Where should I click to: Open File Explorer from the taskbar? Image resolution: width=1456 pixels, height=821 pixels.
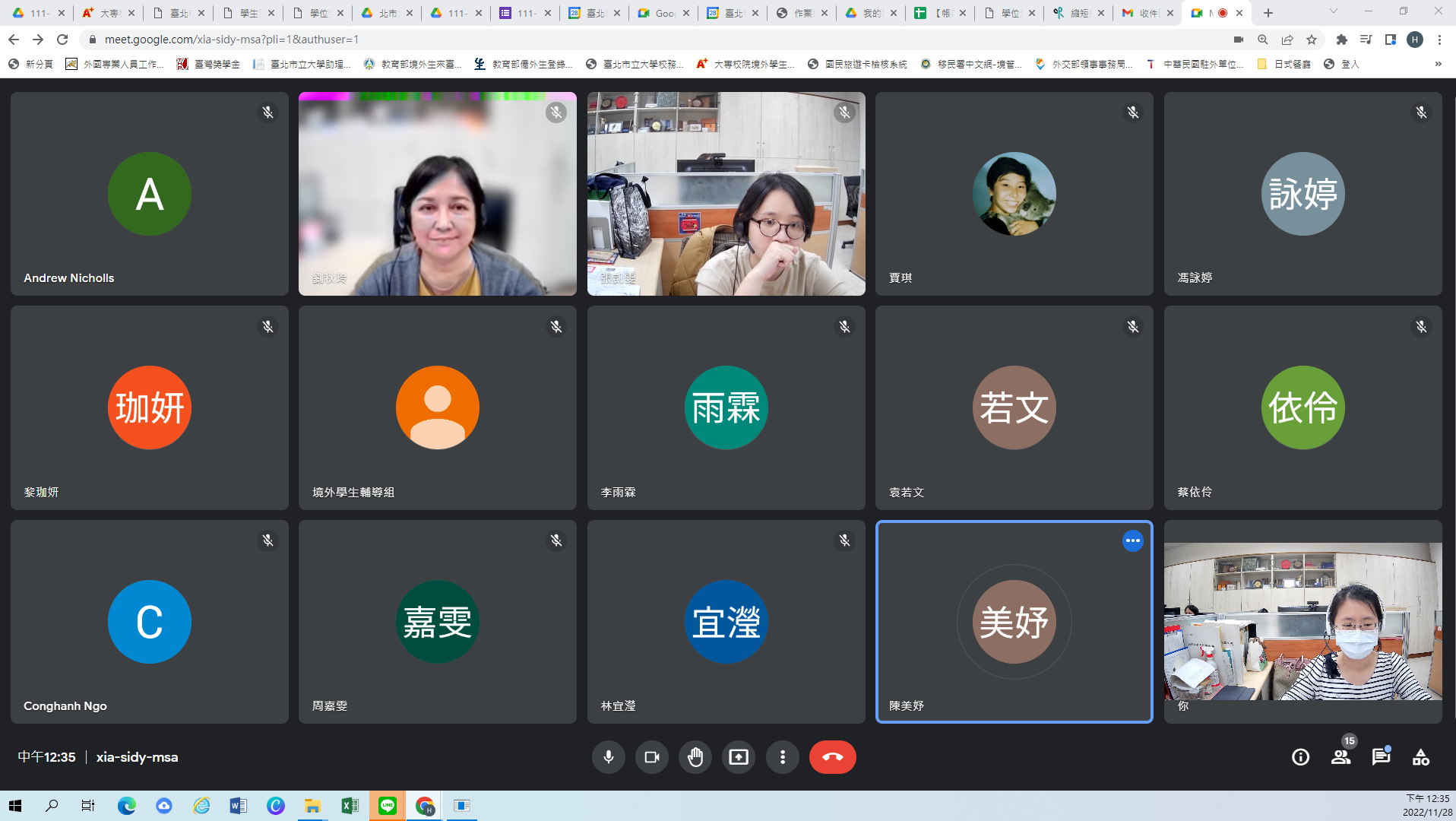point(312,806)
